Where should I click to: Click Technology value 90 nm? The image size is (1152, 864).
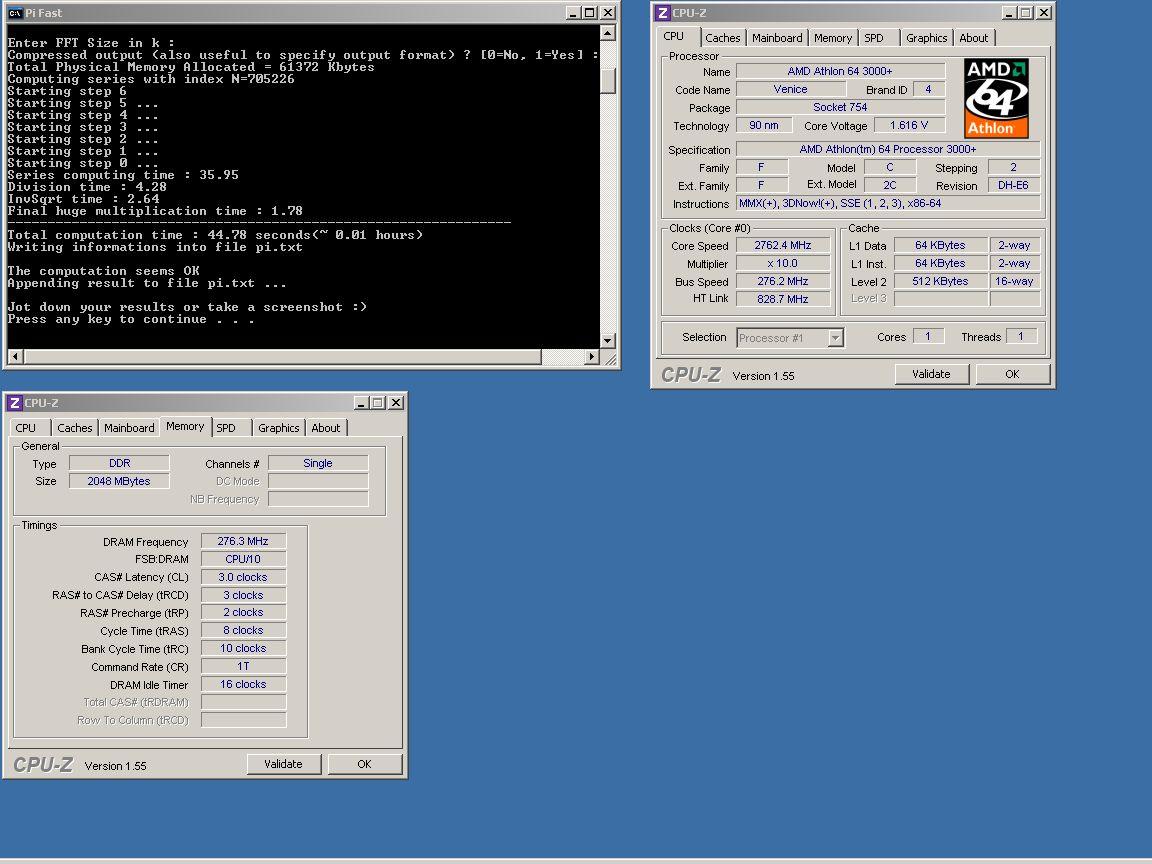click(764, 126)
